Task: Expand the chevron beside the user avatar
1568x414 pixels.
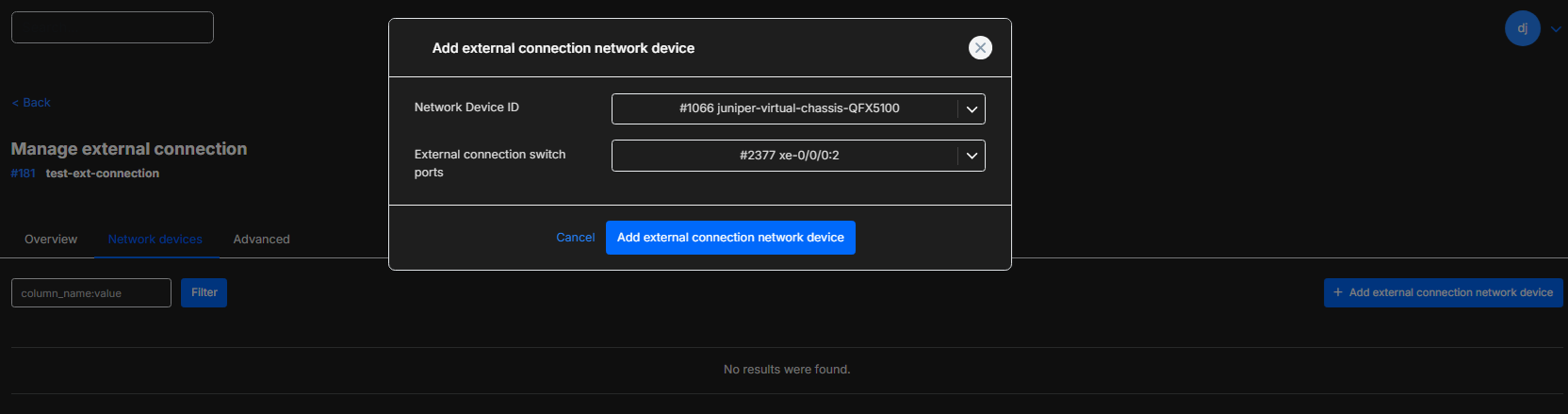Action: pyautogui.click(x=1556, y=29)
